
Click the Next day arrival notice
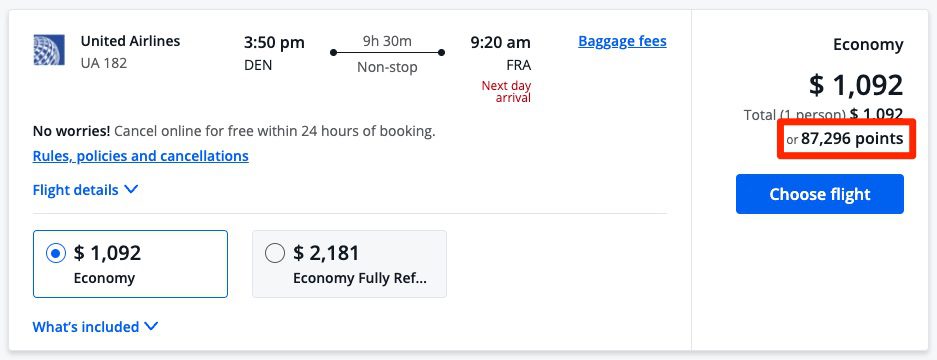(x=506, y=91)
